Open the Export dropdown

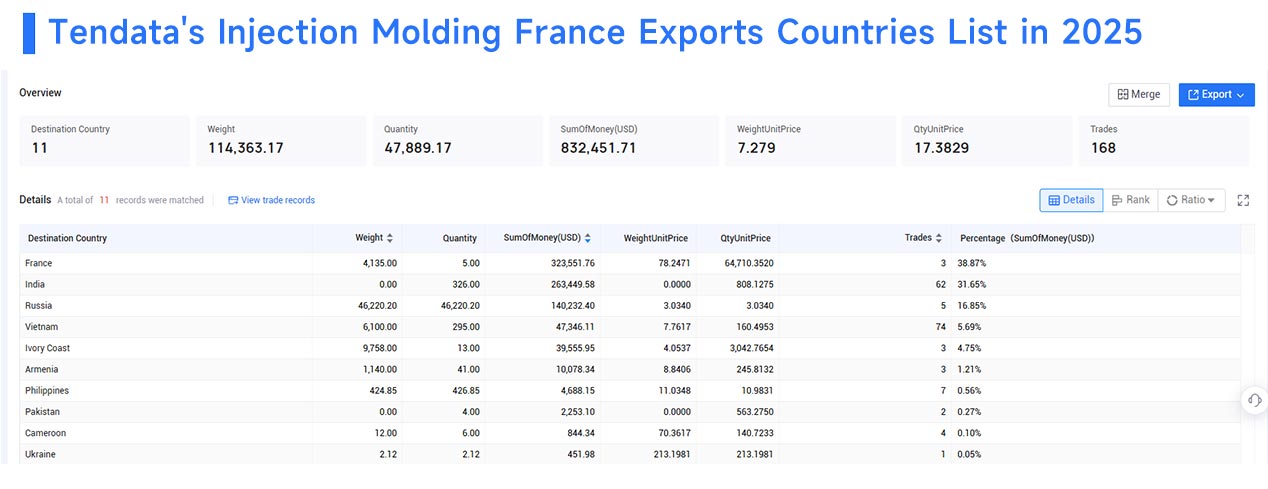click(x=1216, y=94)
